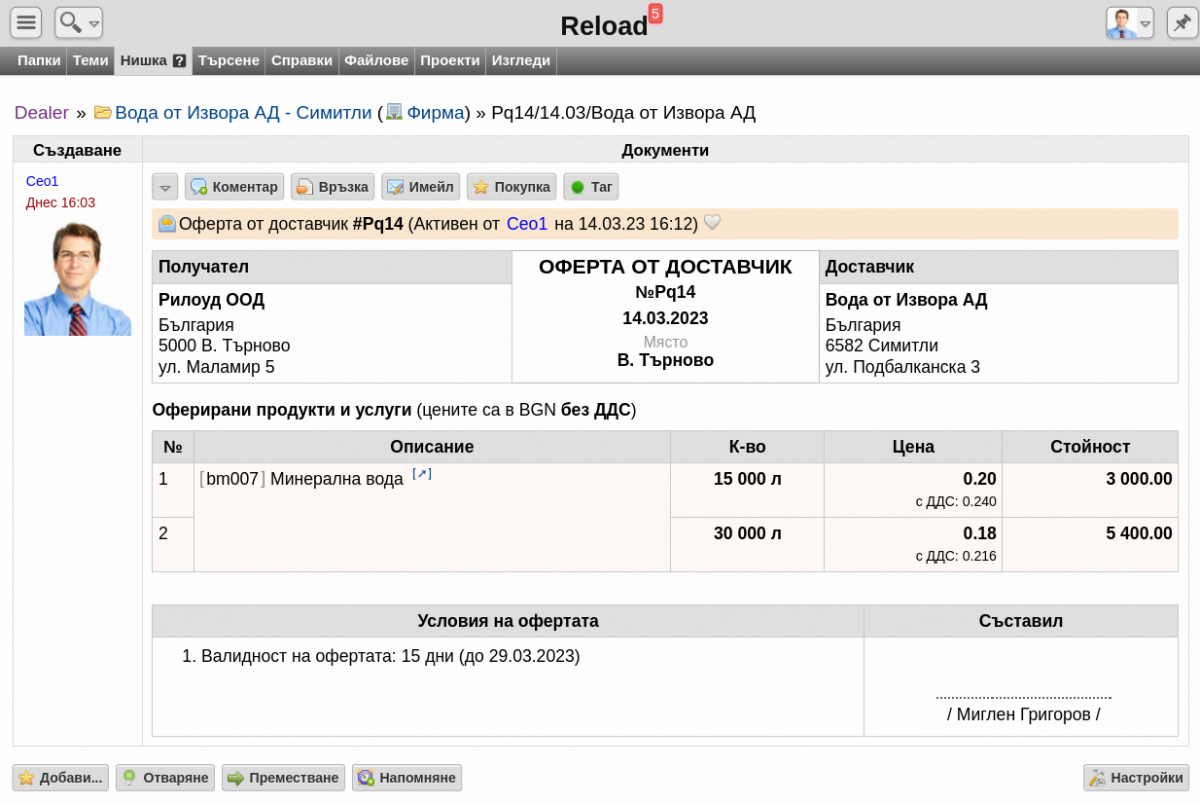The height and width of the screenshot is (804, 1200).
Task: Click the supplier offer document icon
Action: (x=166, y=224)
